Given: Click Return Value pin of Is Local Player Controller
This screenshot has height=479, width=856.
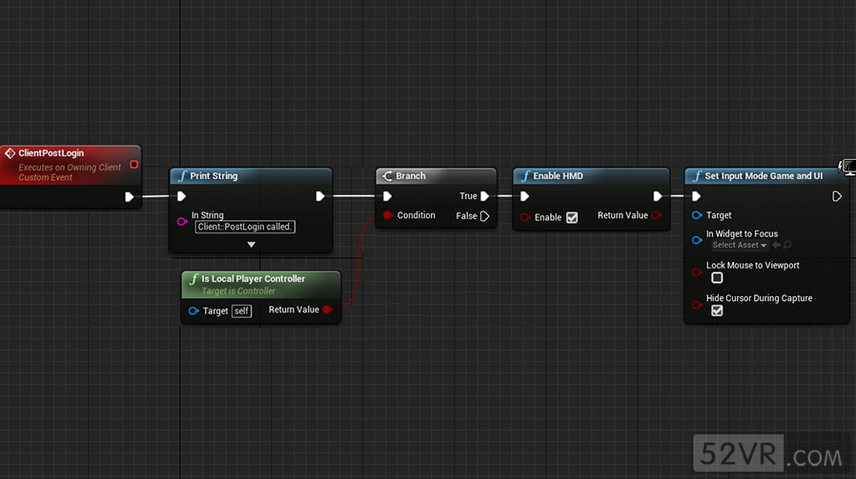Looking at the screenshot, I should [327, 310].
